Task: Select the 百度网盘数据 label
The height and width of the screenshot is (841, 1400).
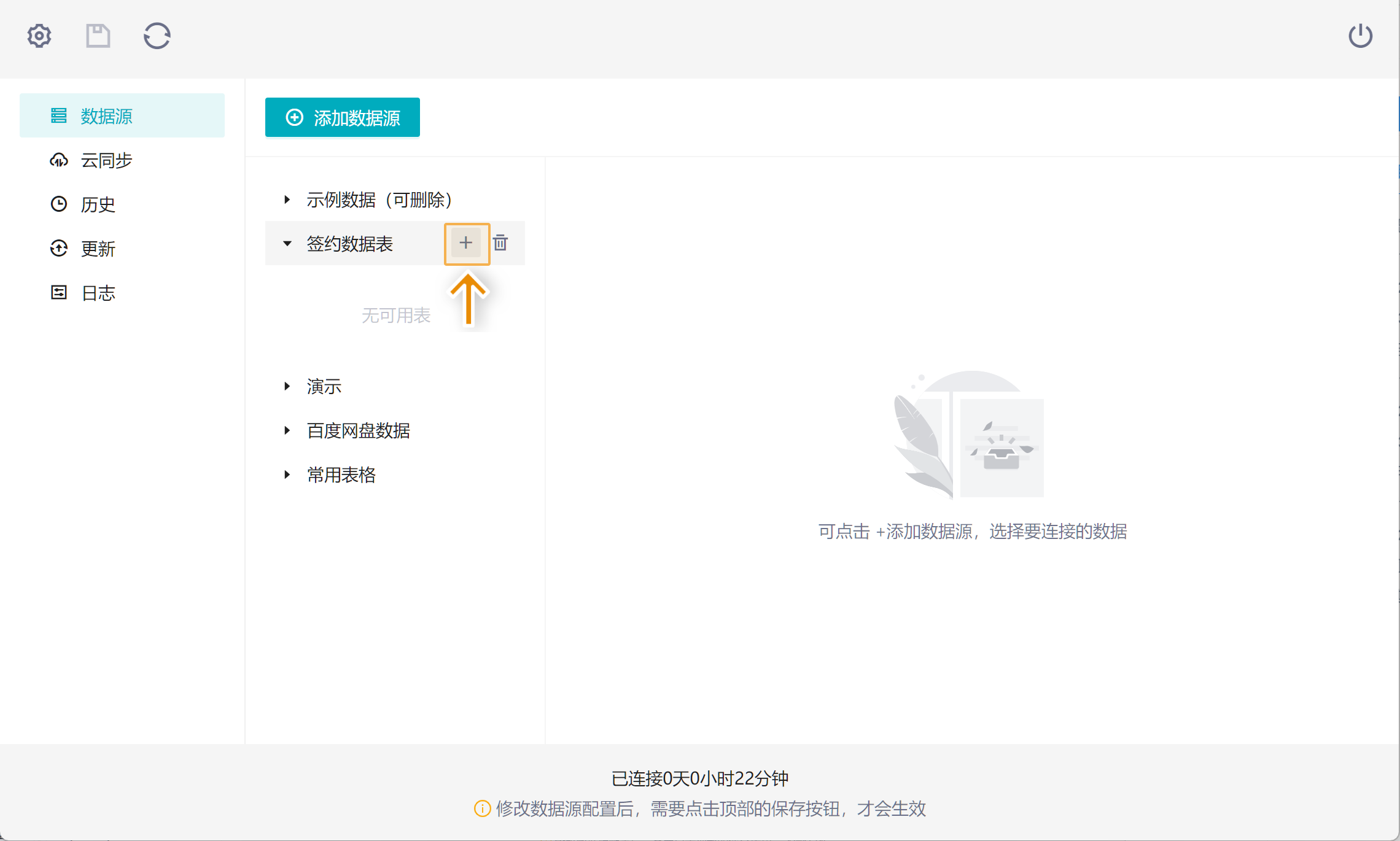Action: tap(359, 430)
